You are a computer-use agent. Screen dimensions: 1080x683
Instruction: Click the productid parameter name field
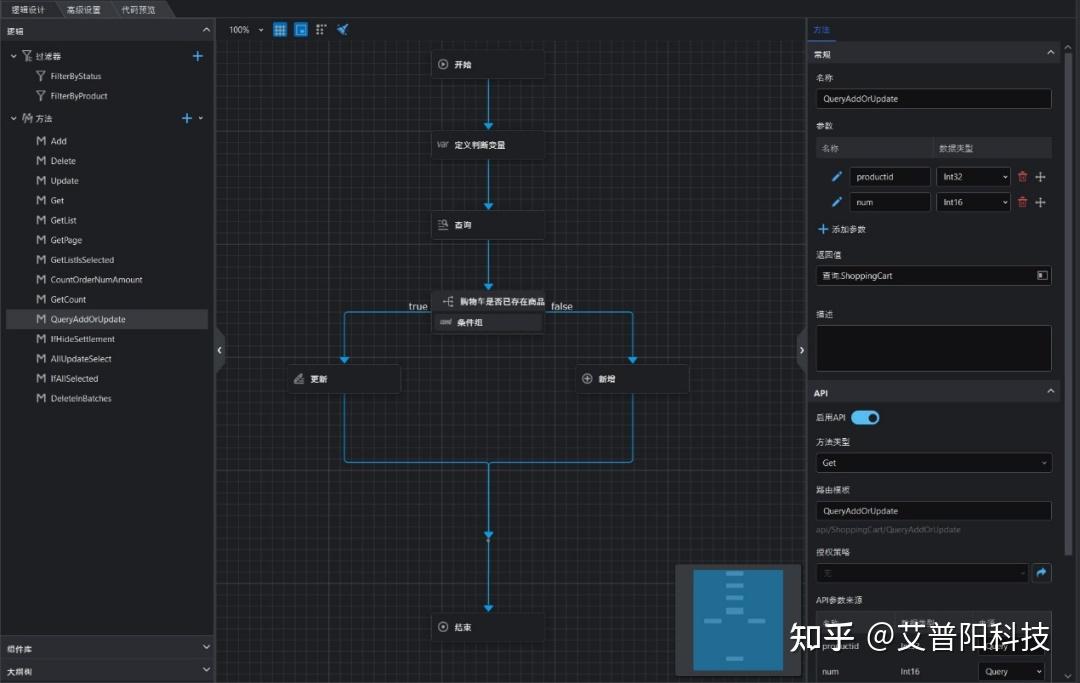coord(890,177)
